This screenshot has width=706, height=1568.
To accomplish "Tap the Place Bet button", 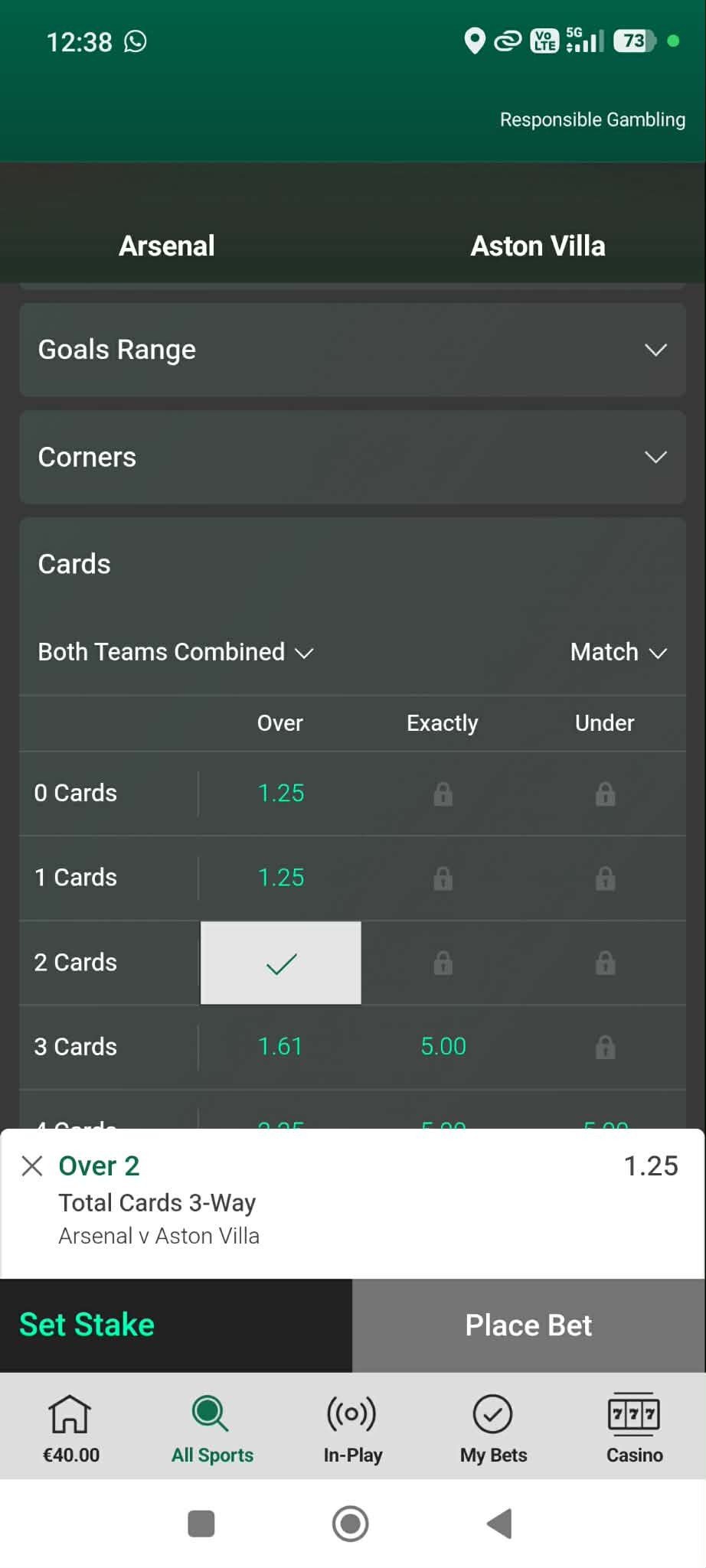I will click(x=529, y=1325).
